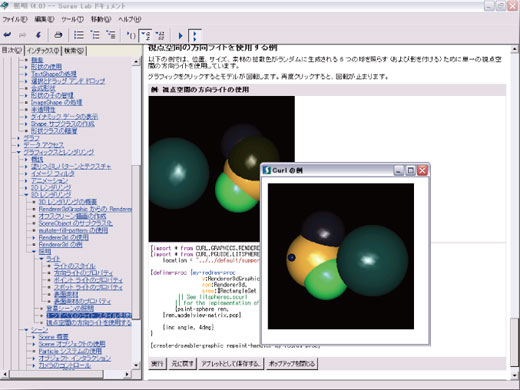Open the ツール menu

pyautogui.click(x=72, y=19)
